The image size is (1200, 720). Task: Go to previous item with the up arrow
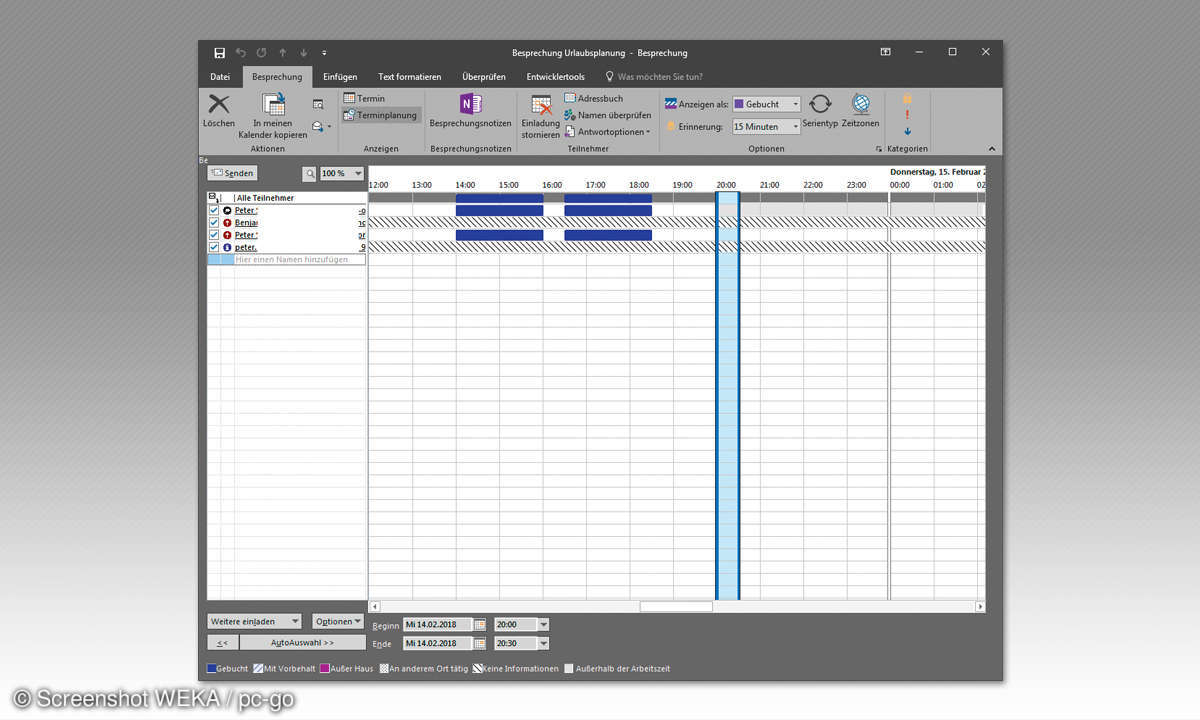coord(283,53)
